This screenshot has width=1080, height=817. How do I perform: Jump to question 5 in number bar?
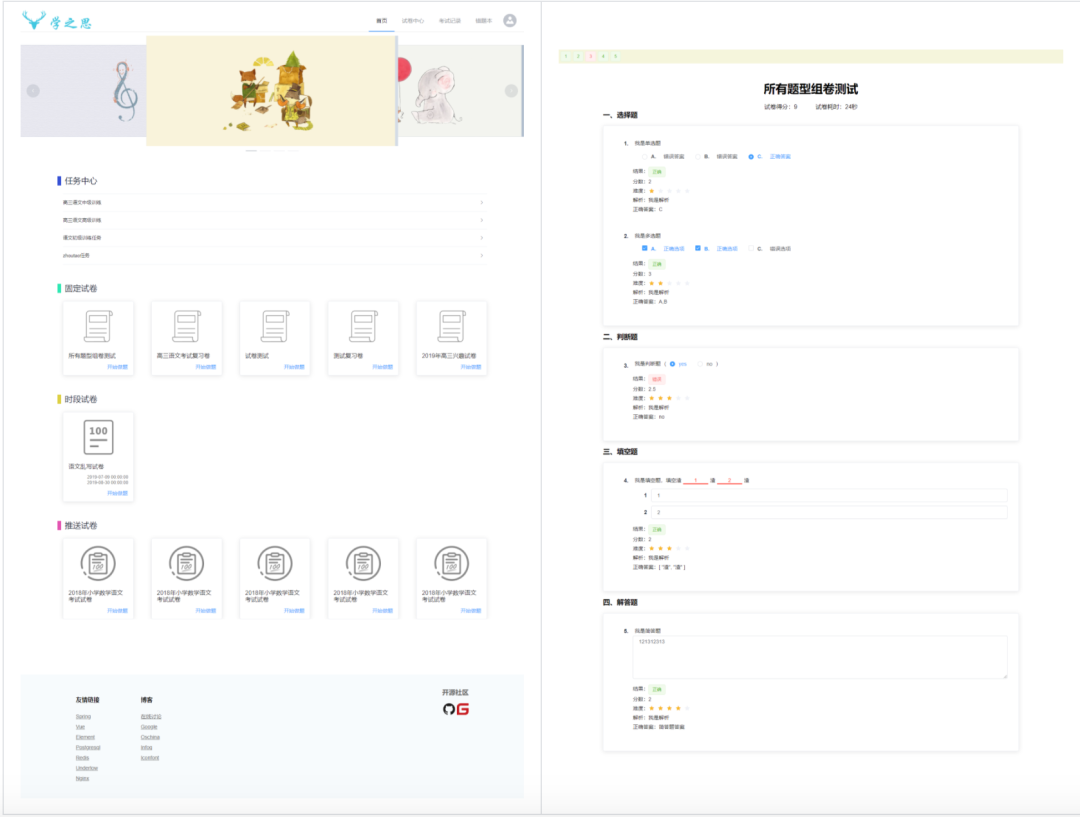pyautogui.click(x=616, y=56)
